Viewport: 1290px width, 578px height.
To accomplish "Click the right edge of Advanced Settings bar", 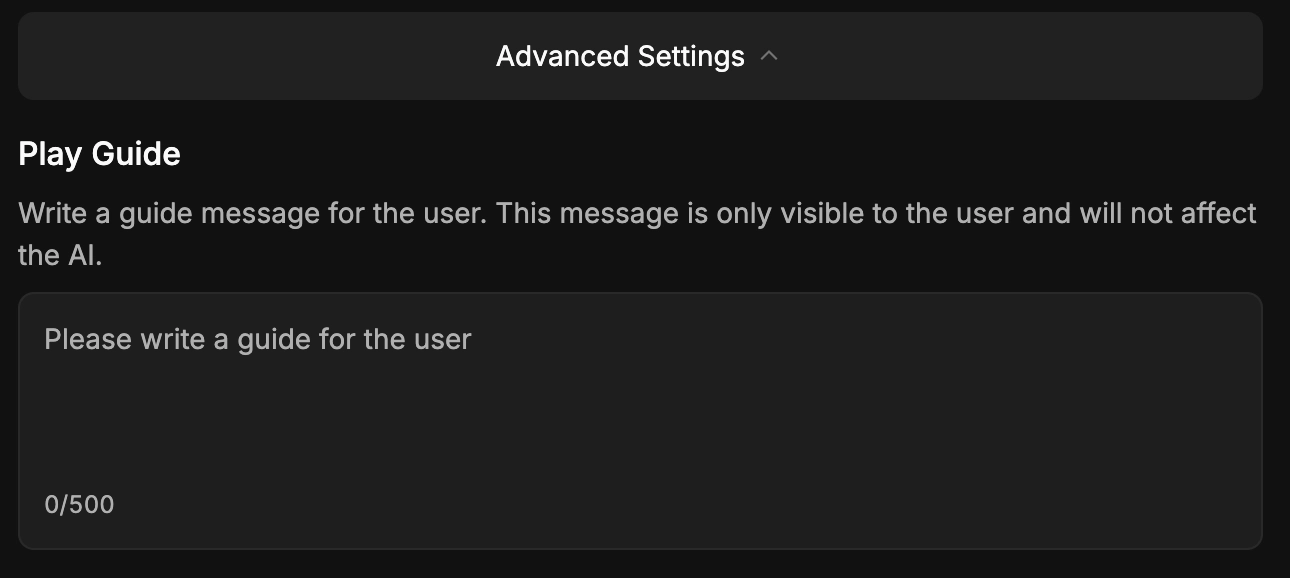I will click(x=1240, y=56).
